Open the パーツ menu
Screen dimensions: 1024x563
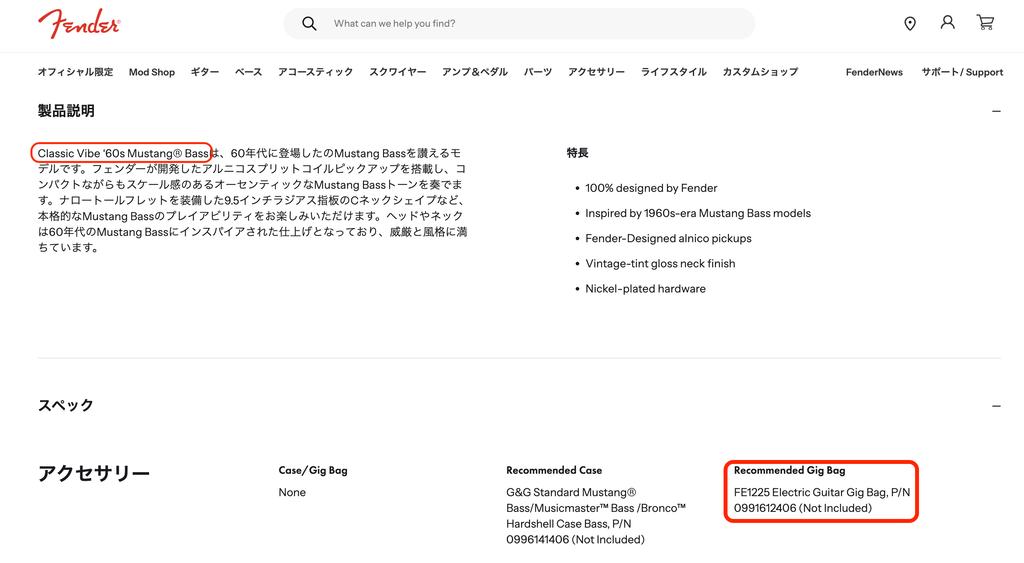point(537,72)
